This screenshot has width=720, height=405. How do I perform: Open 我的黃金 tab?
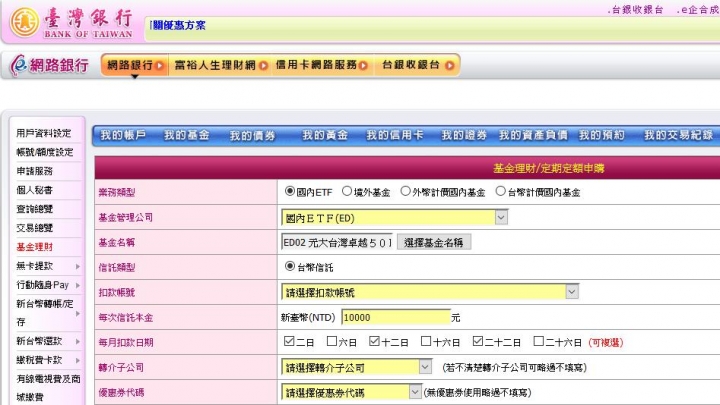tap(325, 135)
